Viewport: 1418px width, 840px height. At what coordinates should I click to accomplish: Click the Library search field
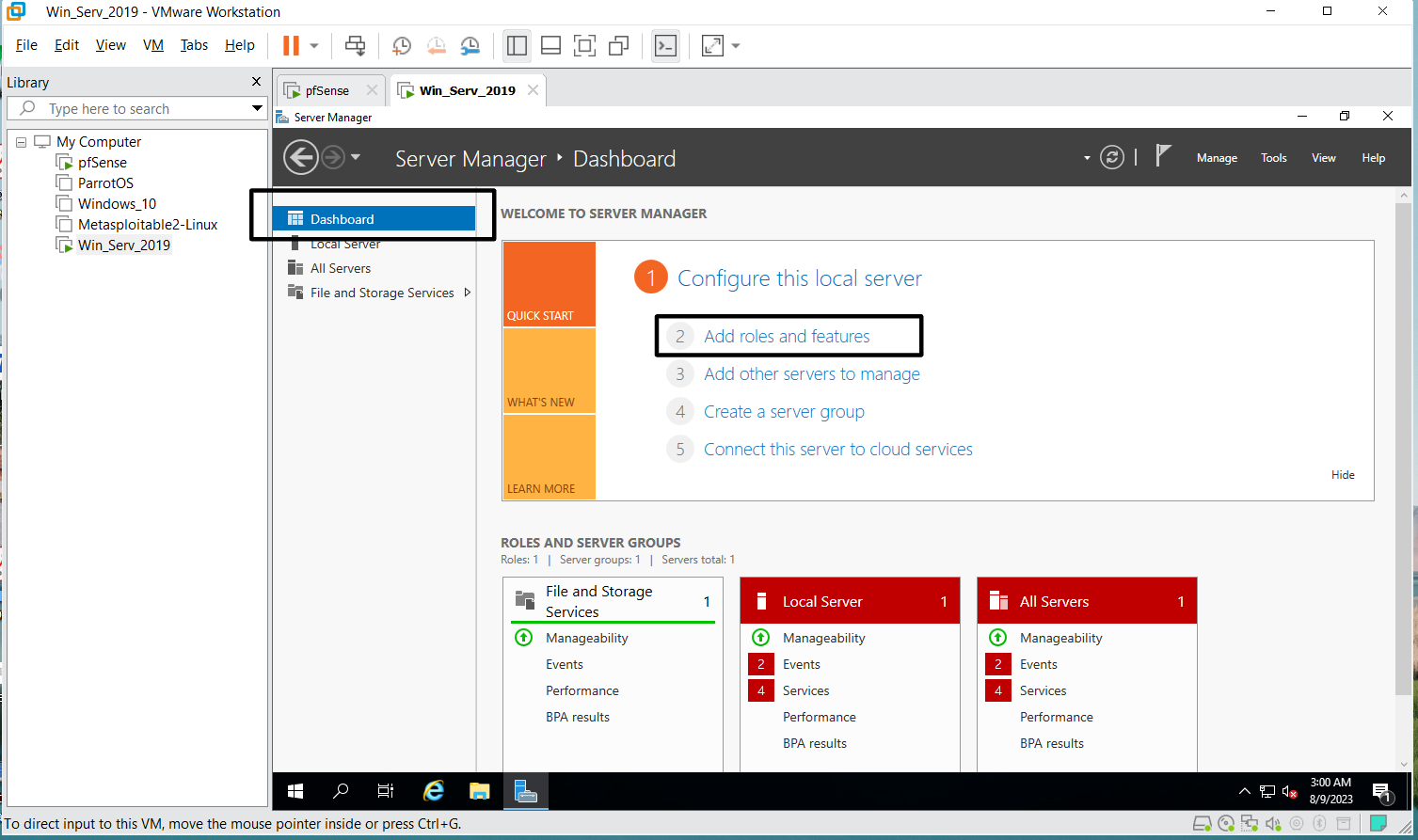point(137,109)
